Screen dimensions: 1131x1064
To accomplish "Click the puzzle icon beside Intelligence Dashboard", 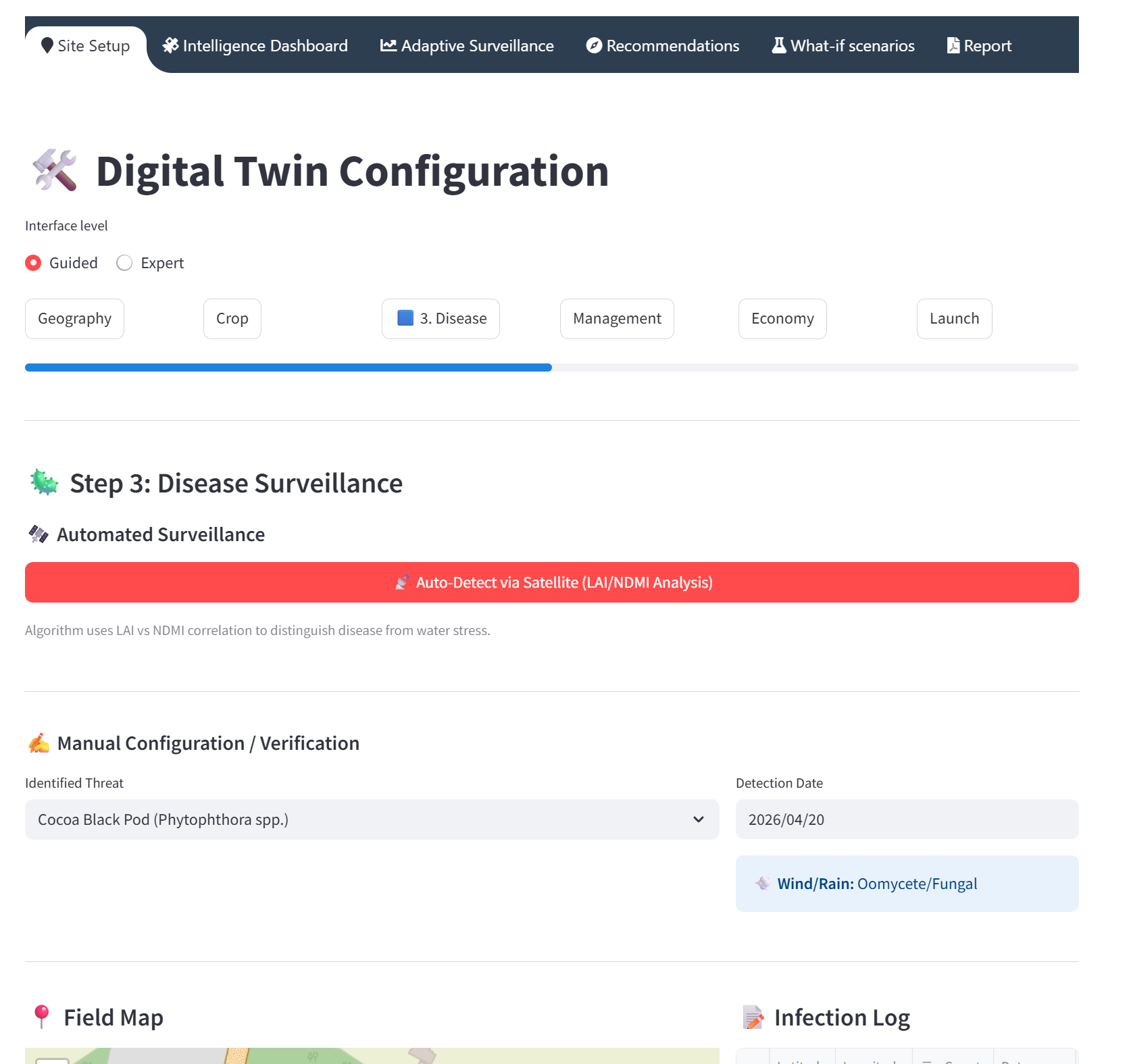I will pyautogui.click(x=171, y=45).
